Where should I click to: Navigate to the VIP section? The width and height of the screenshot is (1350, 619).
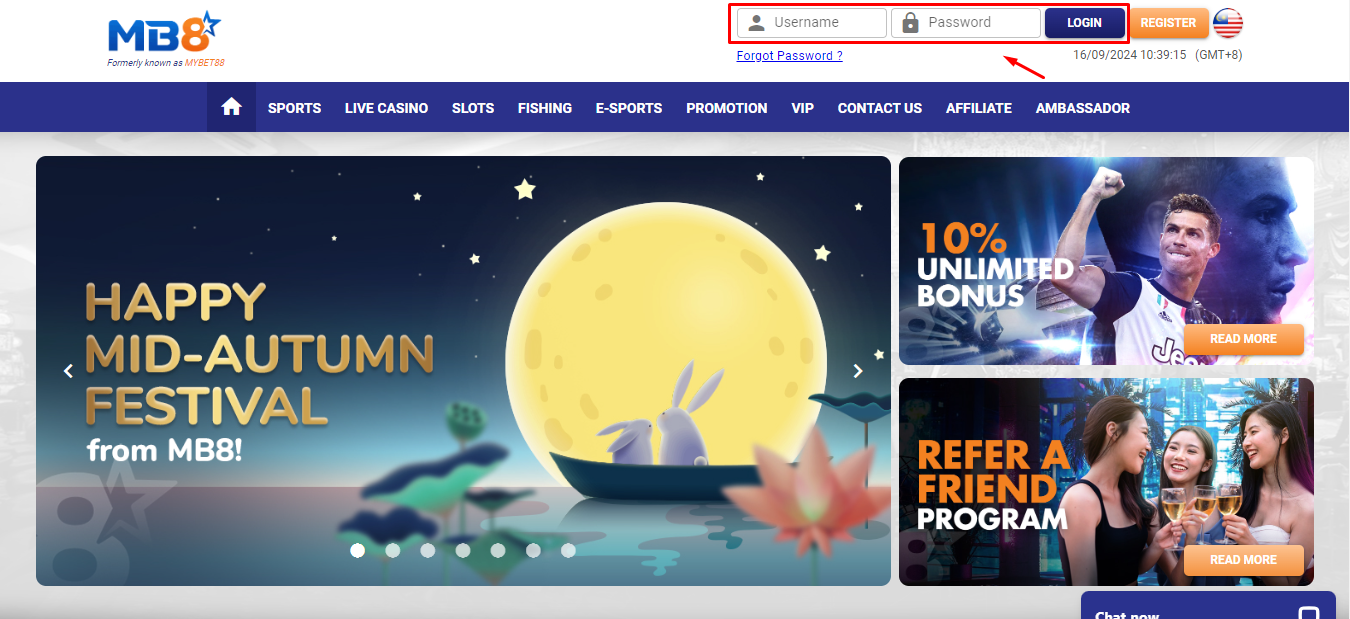tap(802, 107)
